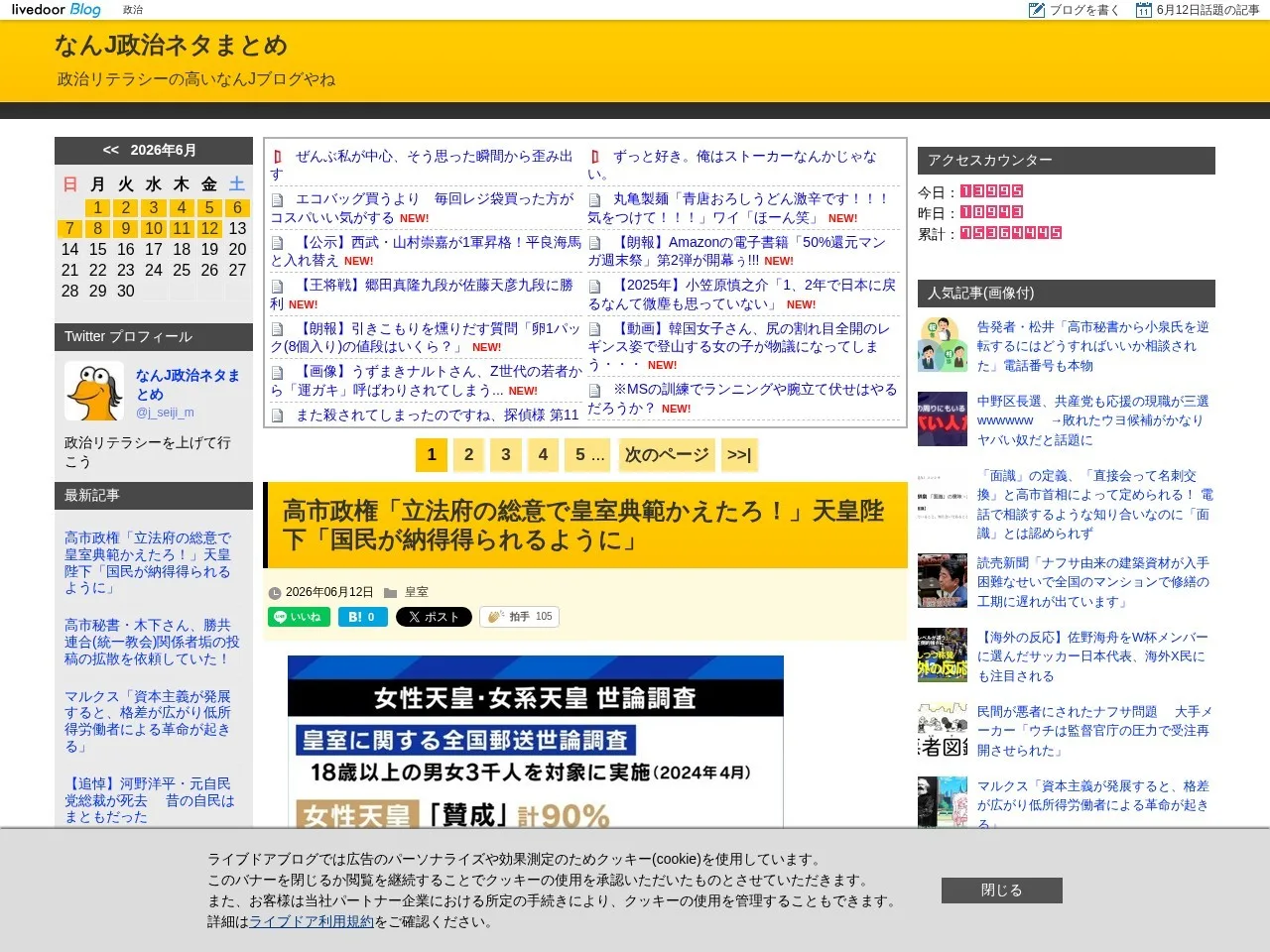
Task: Click document icon beside 【朗報】Amazon headline
Action: tap(595, 243)
